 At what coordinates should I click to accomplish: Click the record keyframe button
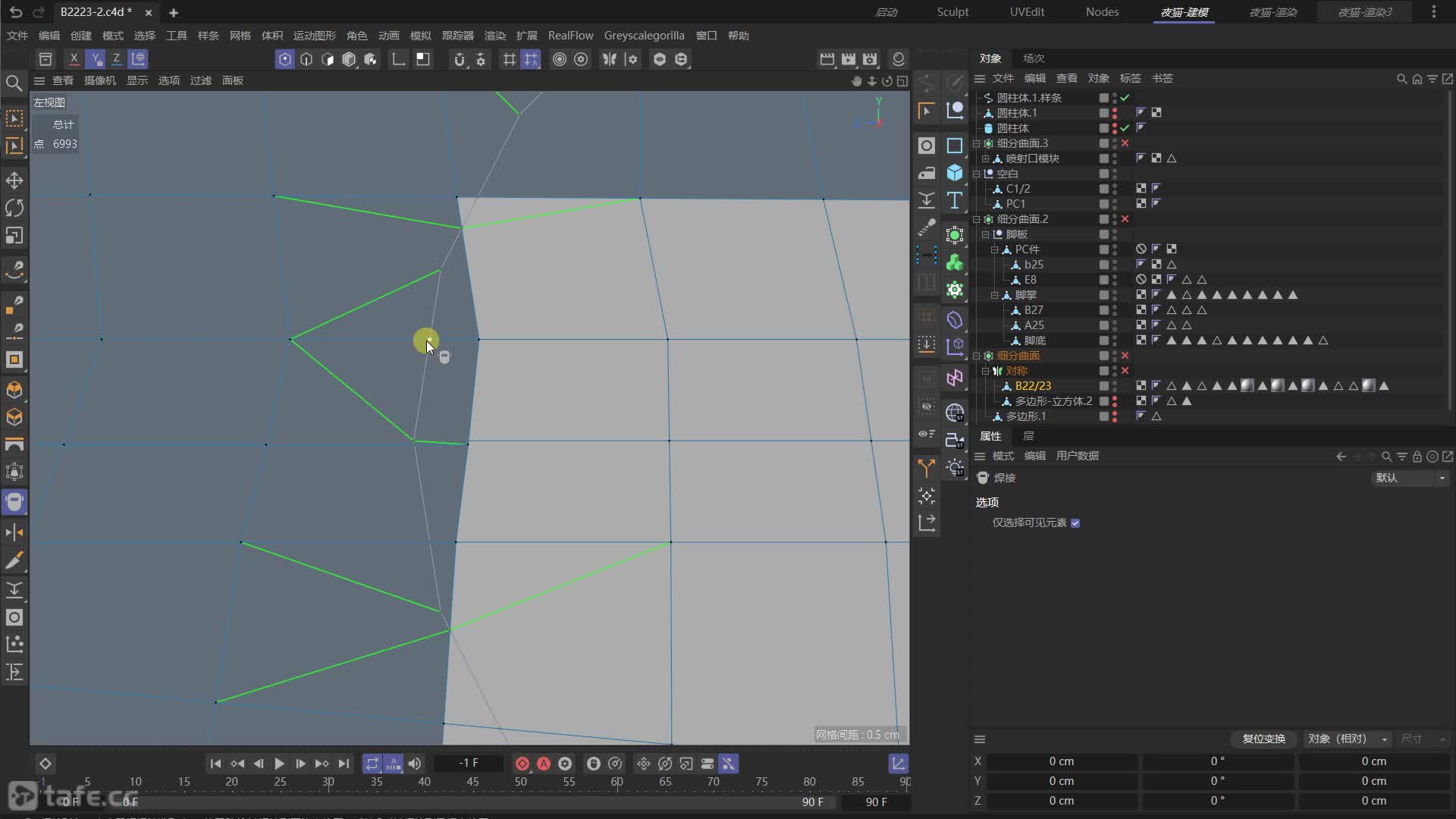[522, 764]
